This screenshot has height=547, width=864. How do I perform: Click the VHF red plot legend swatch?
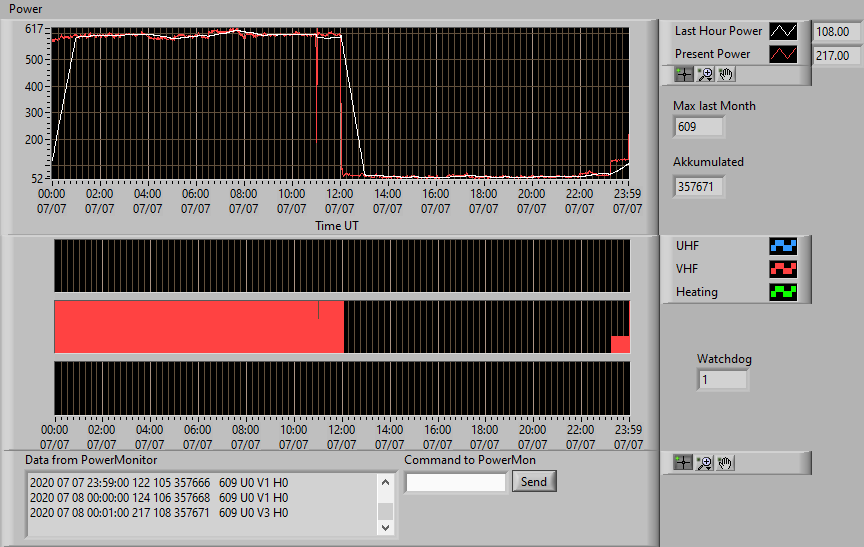pyautogui.click(x=783, y=269)
